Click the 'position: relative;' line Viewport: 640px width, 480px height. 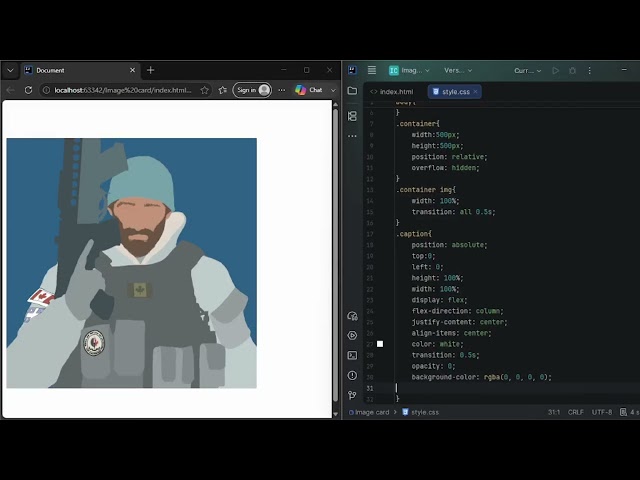click(x=449, y=157)
